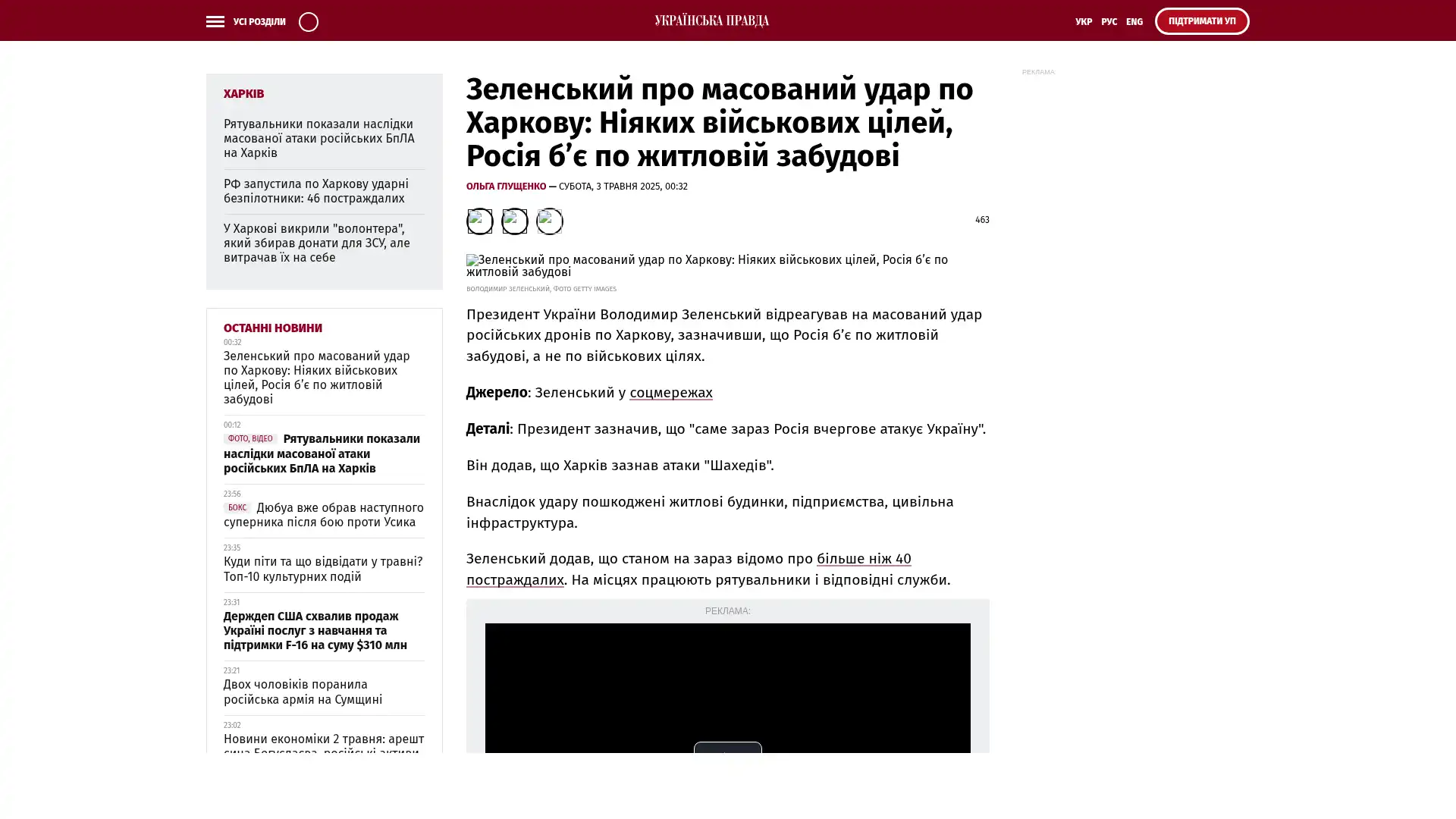Follow the соцмережах source link
Screen dimensions: 1456x819
[670, 392]
